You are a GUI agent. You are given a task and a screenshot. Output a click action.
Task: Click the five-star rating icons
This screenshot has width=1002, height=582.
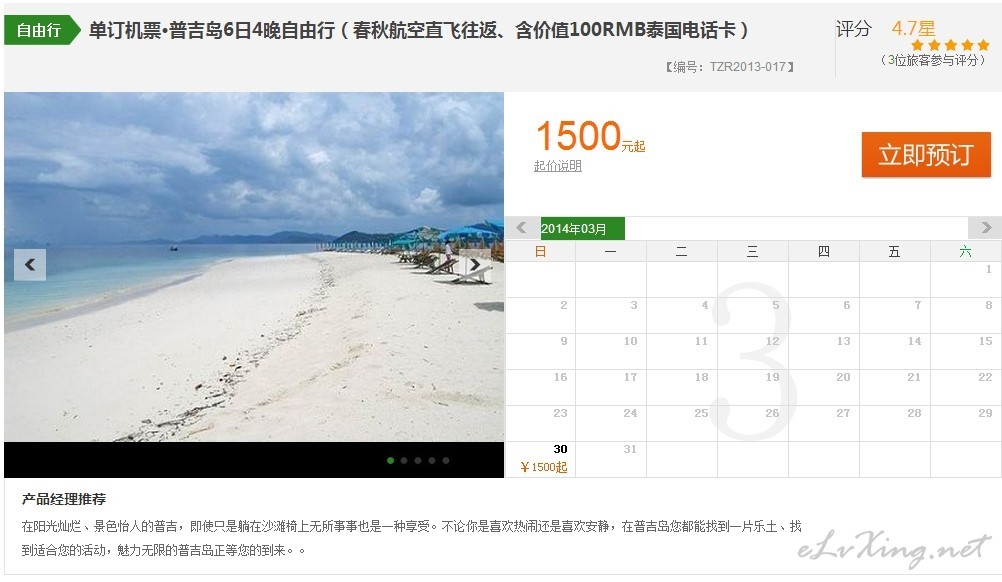[950, 45]
